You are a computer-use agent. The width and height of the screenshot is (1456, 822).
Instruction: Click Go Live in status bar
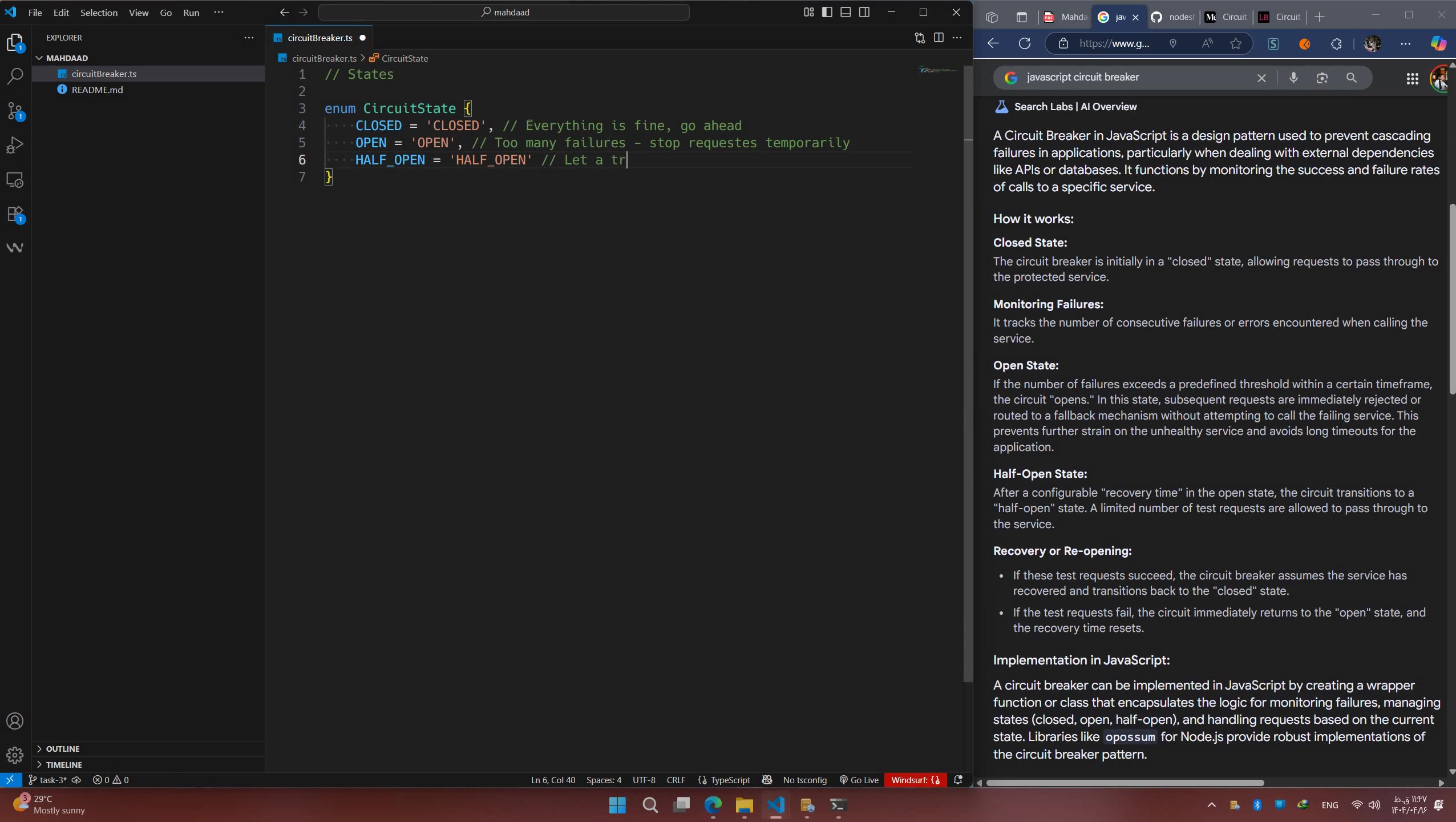(x=859, y=780)
